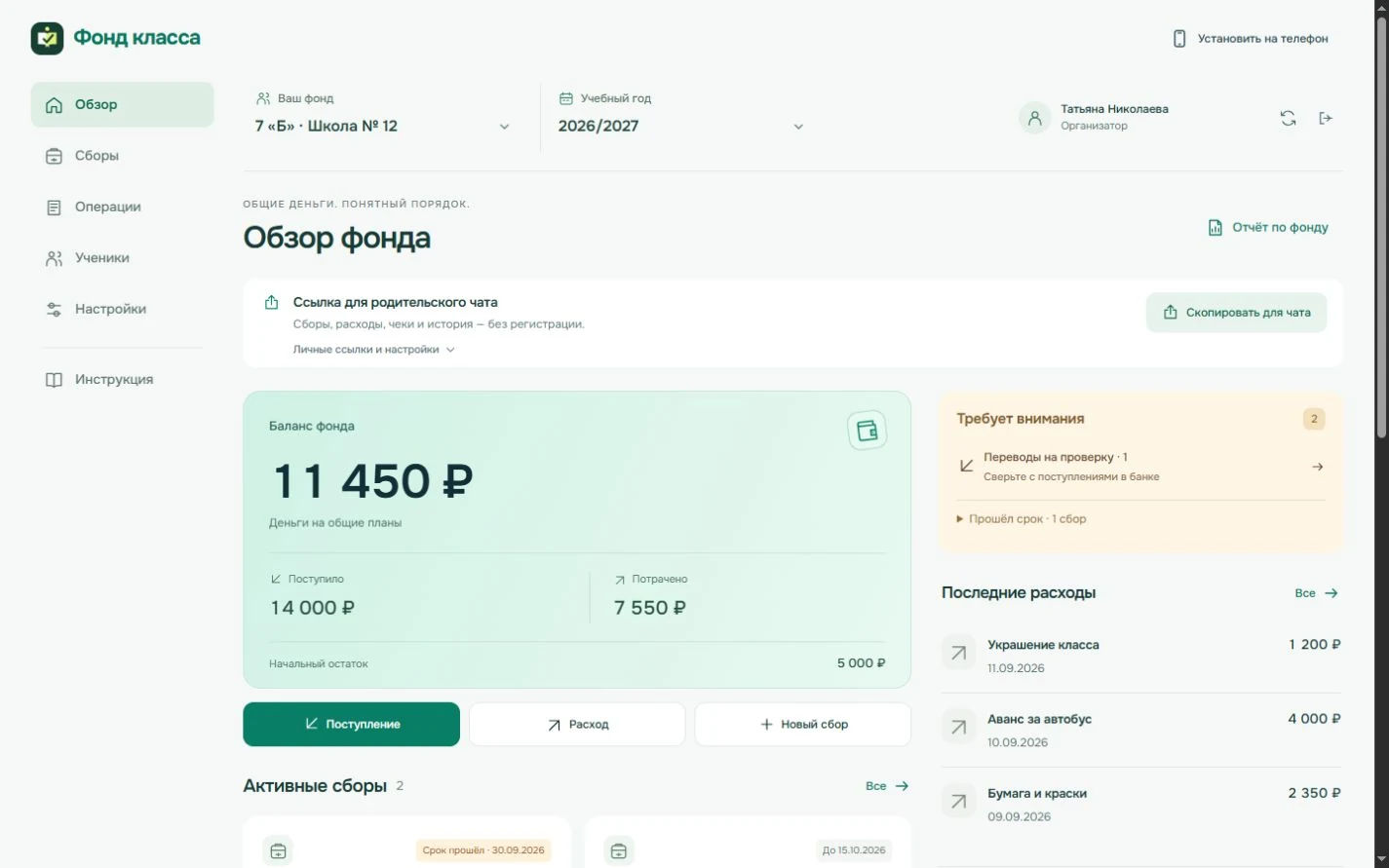Click Установить на телефон
The height and width of the screenshot is (868, 1389).
pyautogui.click(x=1251, y=38)
